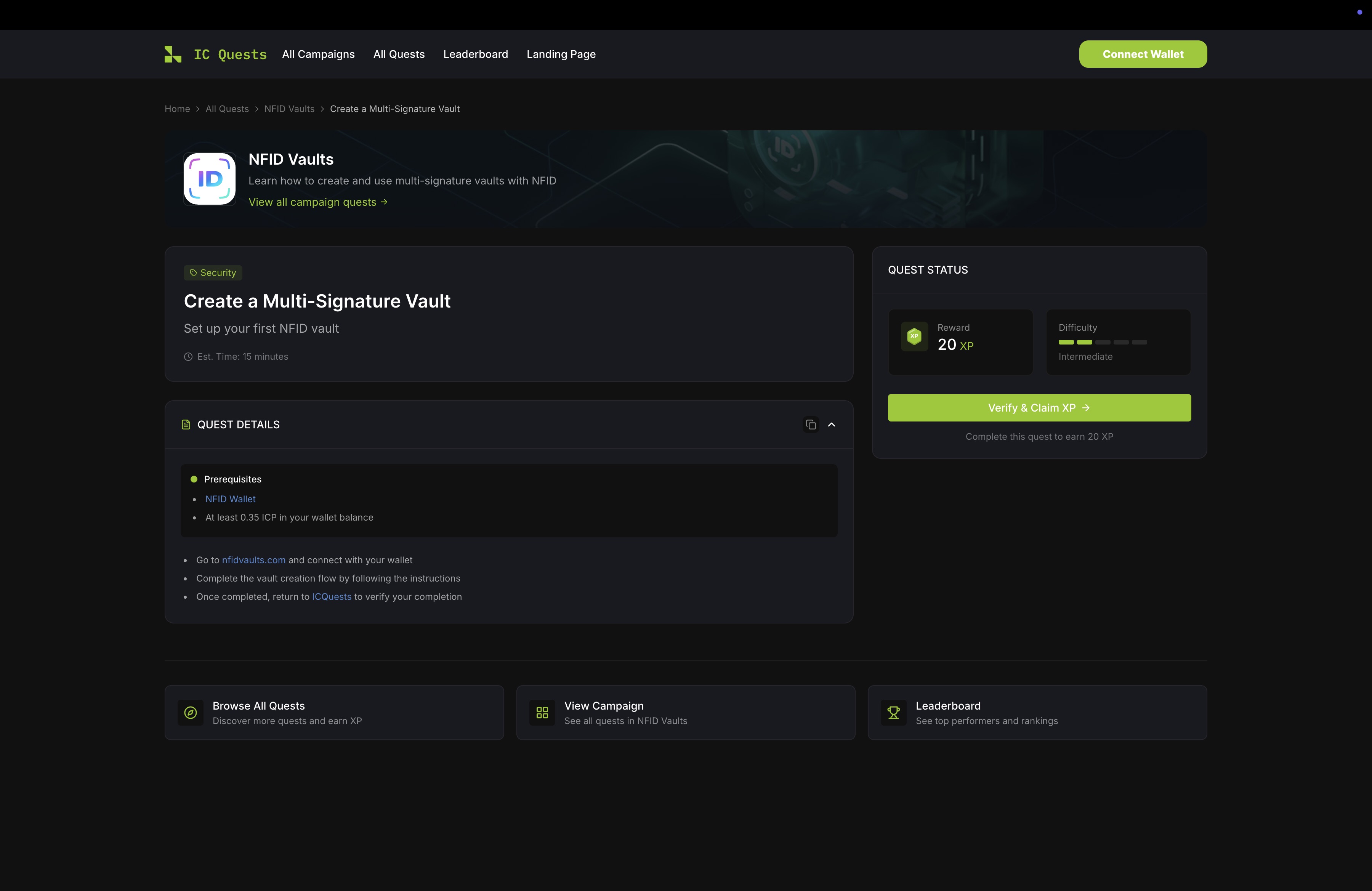Image resolution: width=1372 pixels, height=891 pixels.
Task: Click the compass icon on Browse All Quests
Action: 190,713
